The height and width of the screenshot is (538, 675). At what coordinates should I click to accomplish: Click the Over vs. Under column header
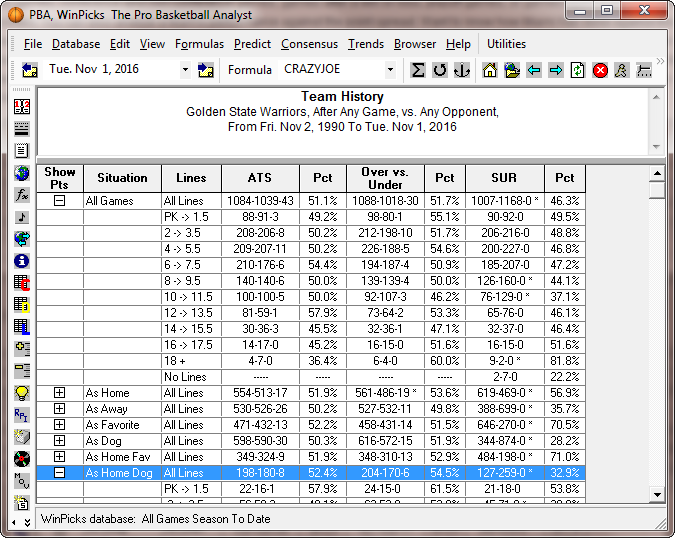tap(385, 178)
